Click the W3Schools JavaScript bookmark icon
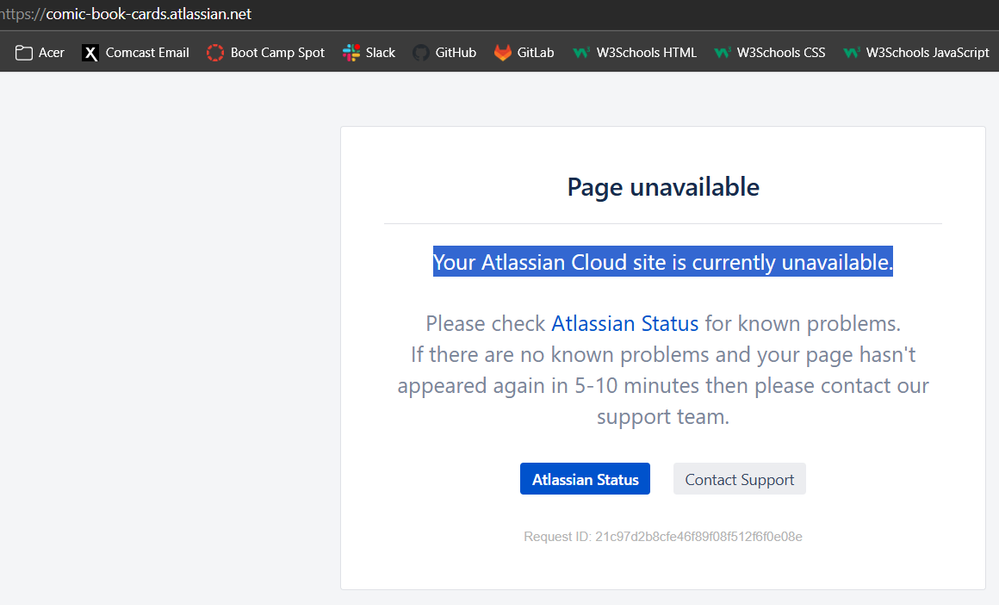999x605 pixels. pyautogui.click(x=851, y=52)
